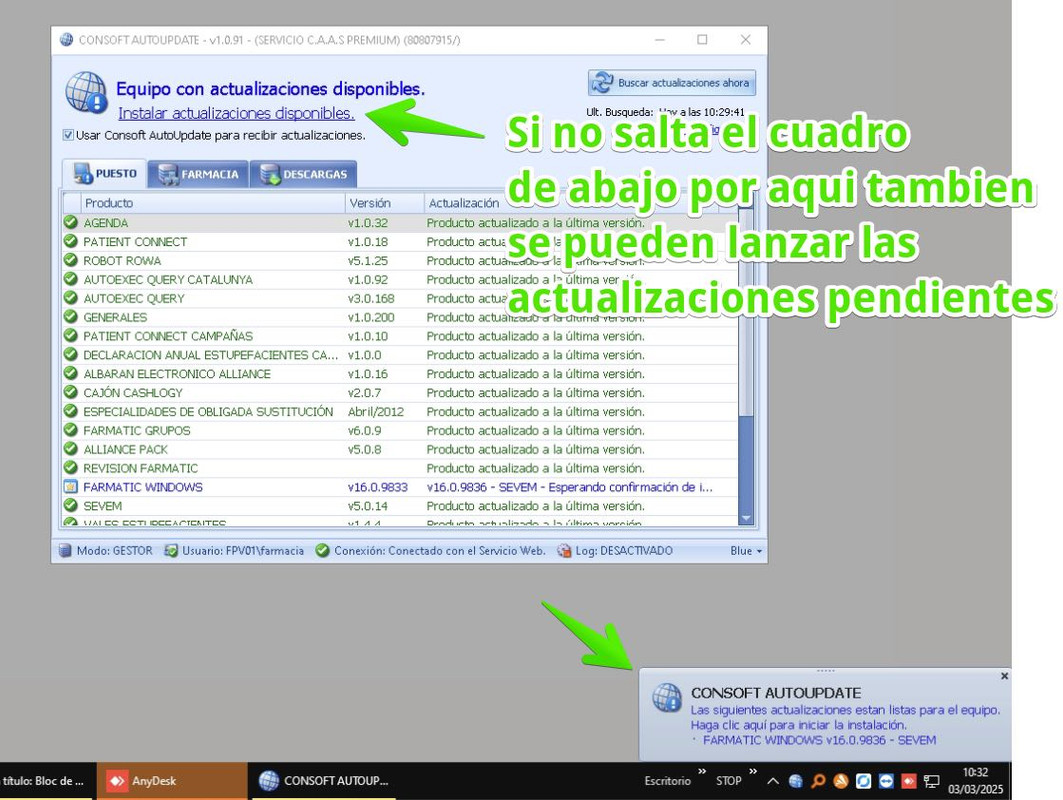Click the green check icon beside SEVEM
The height and width of the screenshot is (800, 1063).
coord(71,506)
